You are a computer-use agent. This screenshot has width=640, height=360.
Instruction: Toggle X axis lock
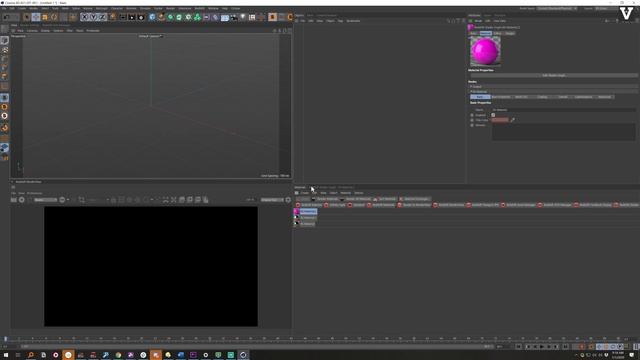tap(84, 17)
